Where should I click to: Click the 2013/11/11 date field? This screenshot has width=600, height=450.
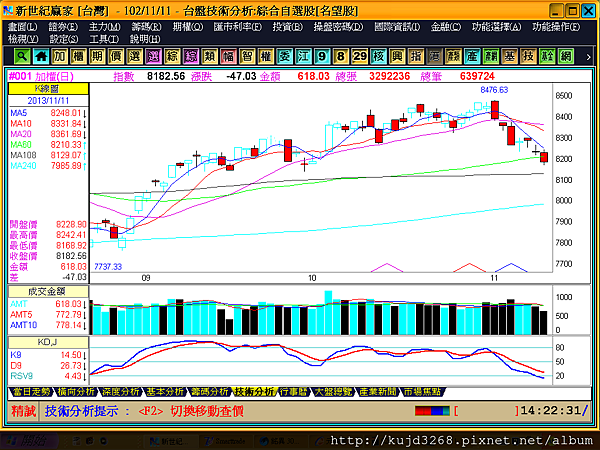coord(48,101)
